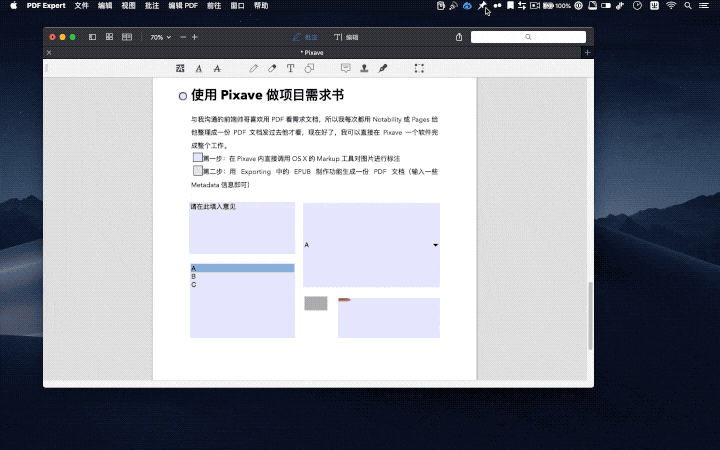Select list item C
720x450 pixels.
[x=242, y=285]
